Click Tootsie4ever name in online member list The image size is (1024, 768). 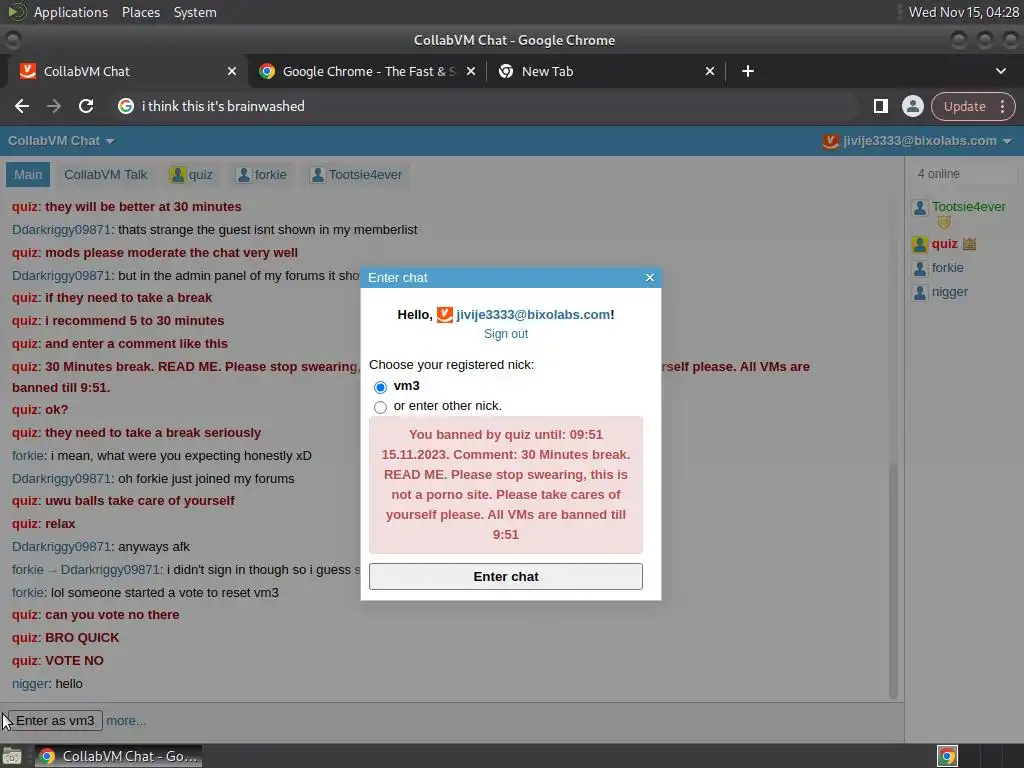pos(968,207)
